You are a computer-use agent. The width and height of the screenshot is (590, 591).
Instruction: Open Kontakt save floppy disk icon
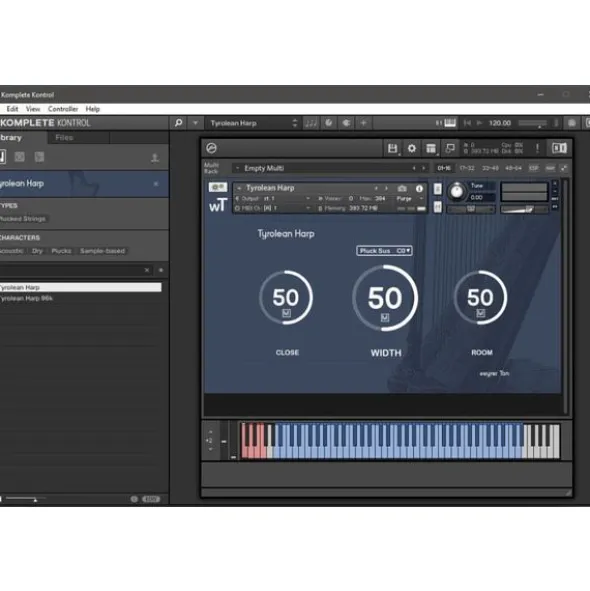(392, 149)
